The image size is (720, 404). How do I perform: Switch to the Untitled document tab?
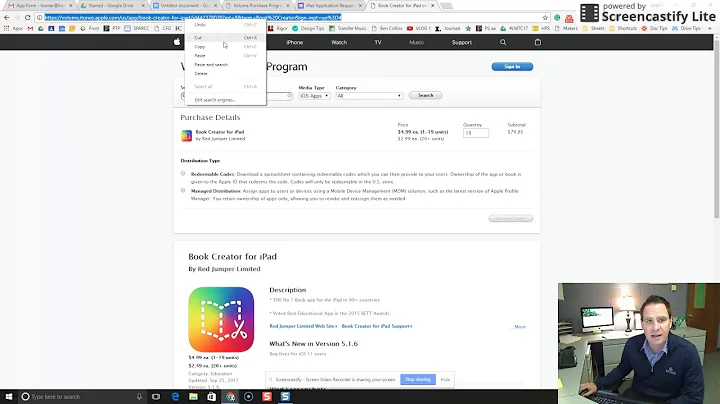(x=186, y=6)
